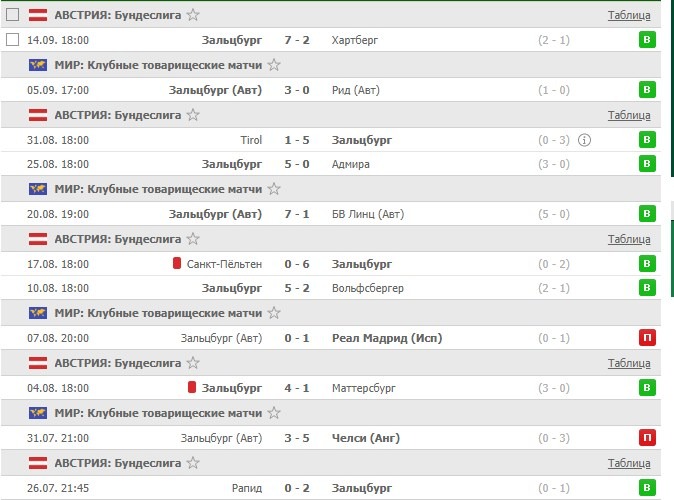This screenshot has width=674, height=500.
Task: Open Таблица link above the Рапид match
Action: (629, 463)
